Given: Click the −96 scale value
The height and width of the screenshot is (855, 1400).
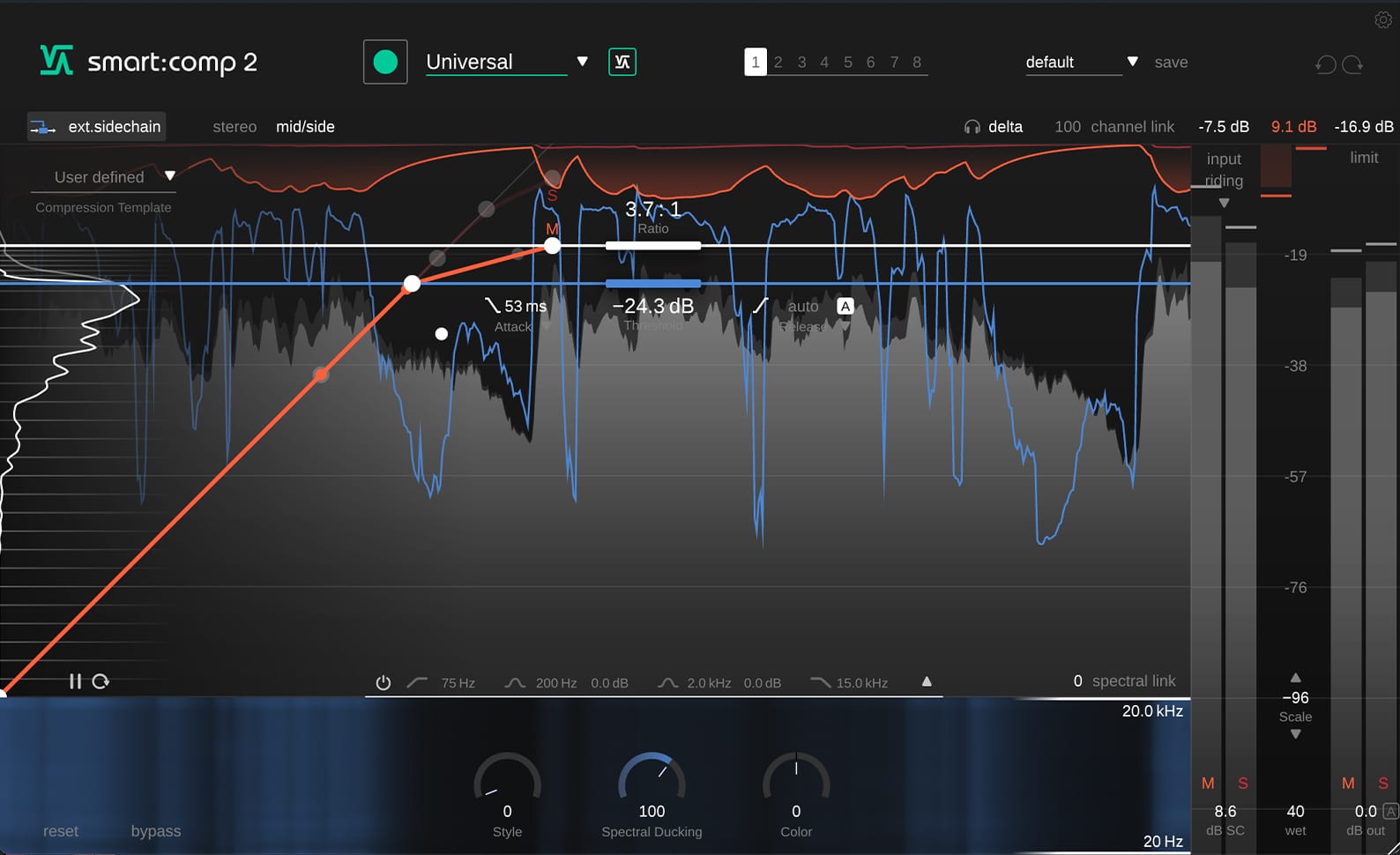Looking at the screenshot, I should click(x=1295, y=697).
